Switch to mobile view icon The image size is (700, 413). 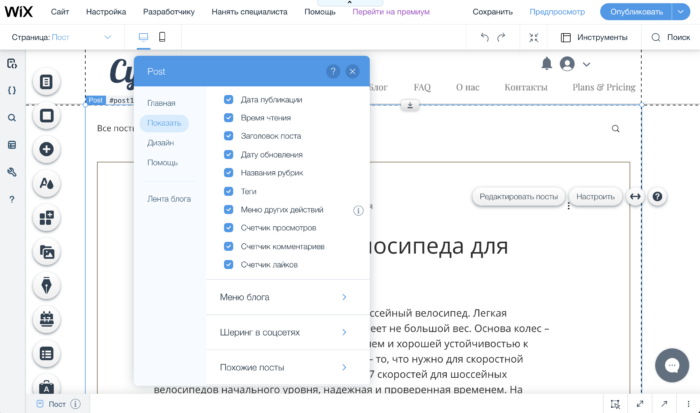pyautogui.click(x=163, y=37)
